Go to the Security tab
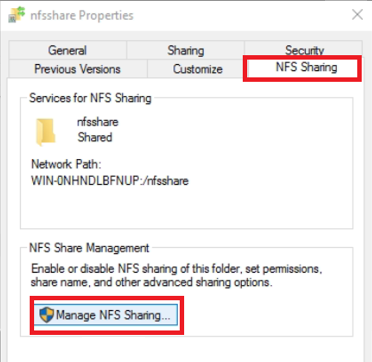Viewport: 372px width, 362px height. [x=304, y=49]
